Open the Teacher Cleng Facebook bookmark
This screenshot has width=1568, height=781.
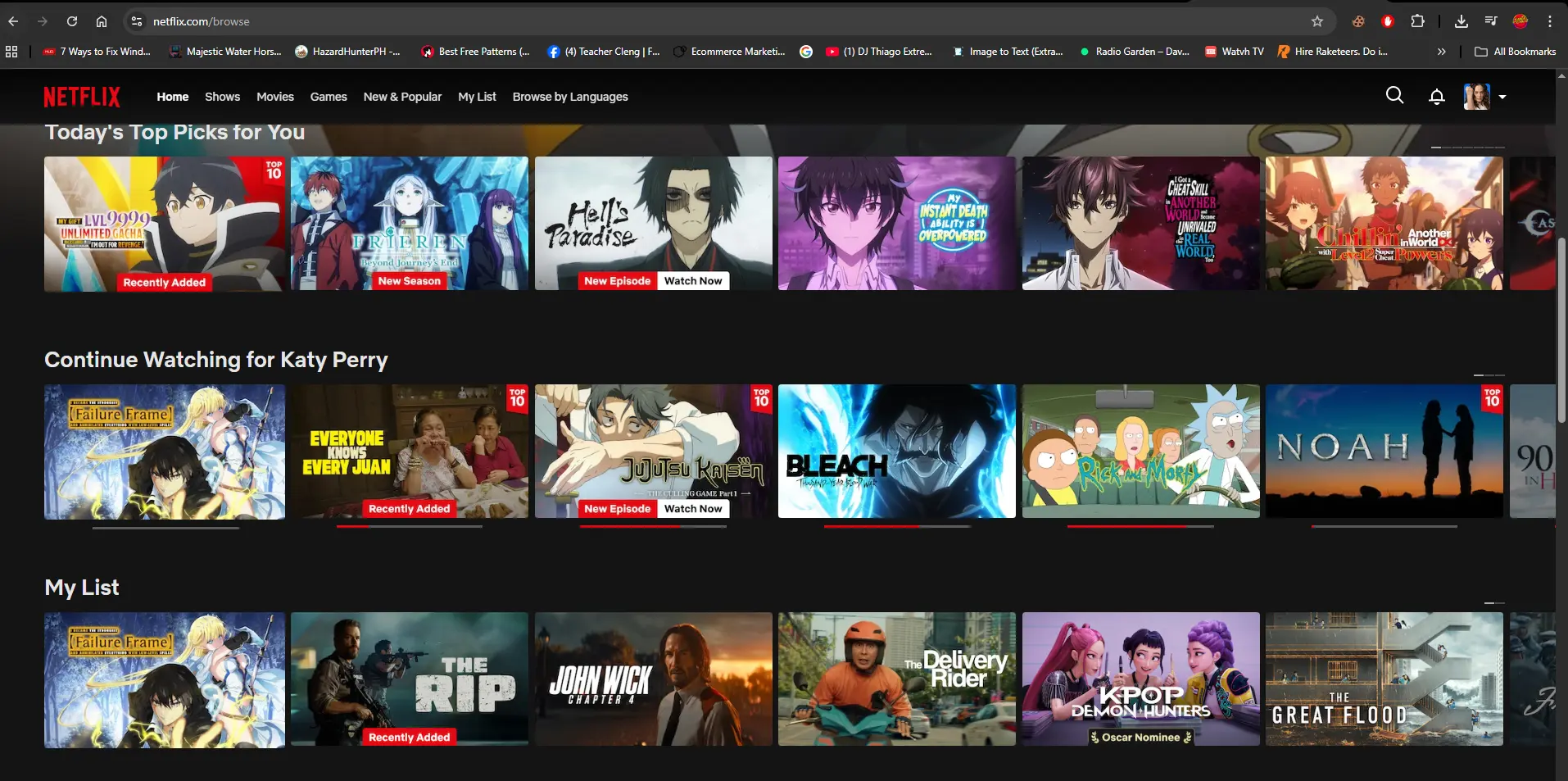pyautogui.click(x=603, y=52)
